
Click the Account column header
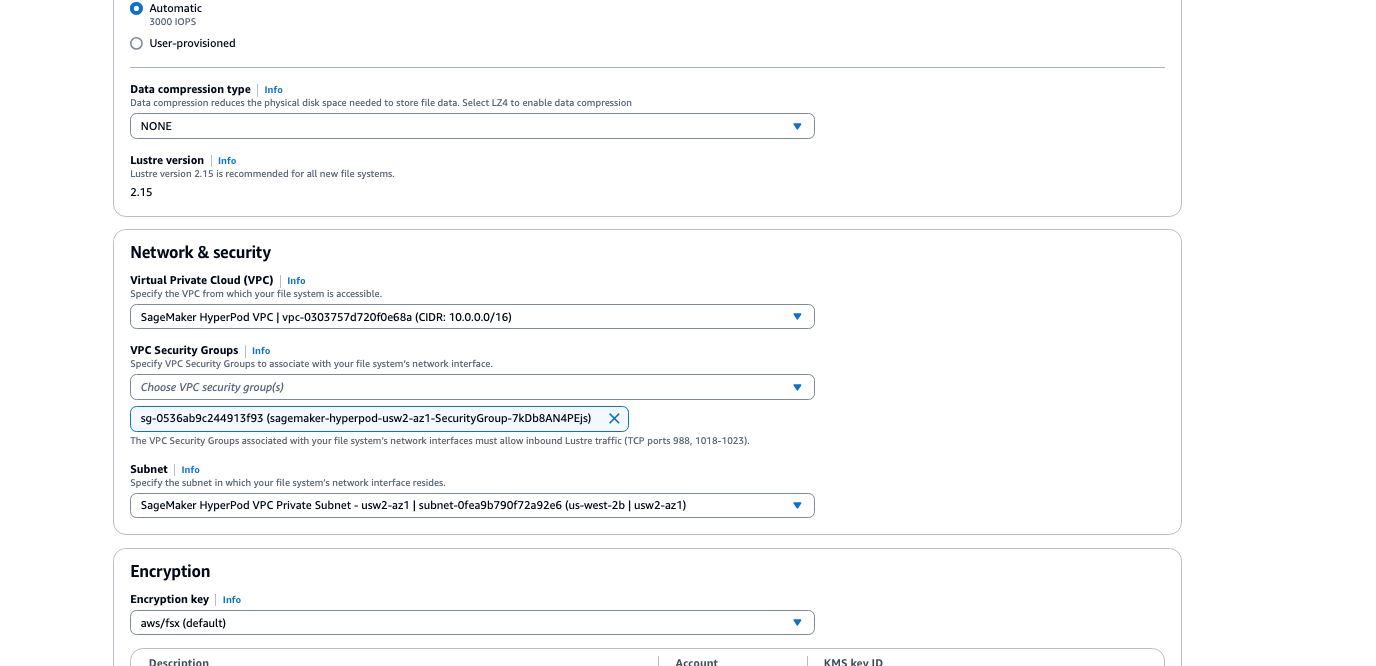[x=696, y=661]
